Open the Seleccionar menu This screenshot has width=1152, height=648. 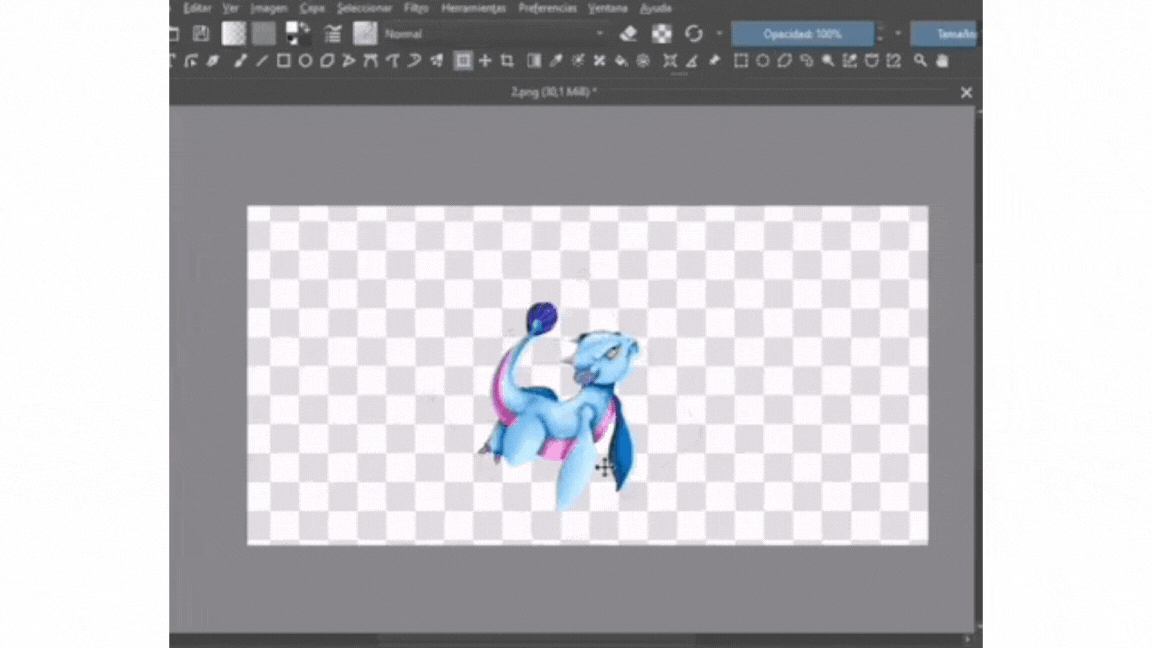[x=365, y=8]
